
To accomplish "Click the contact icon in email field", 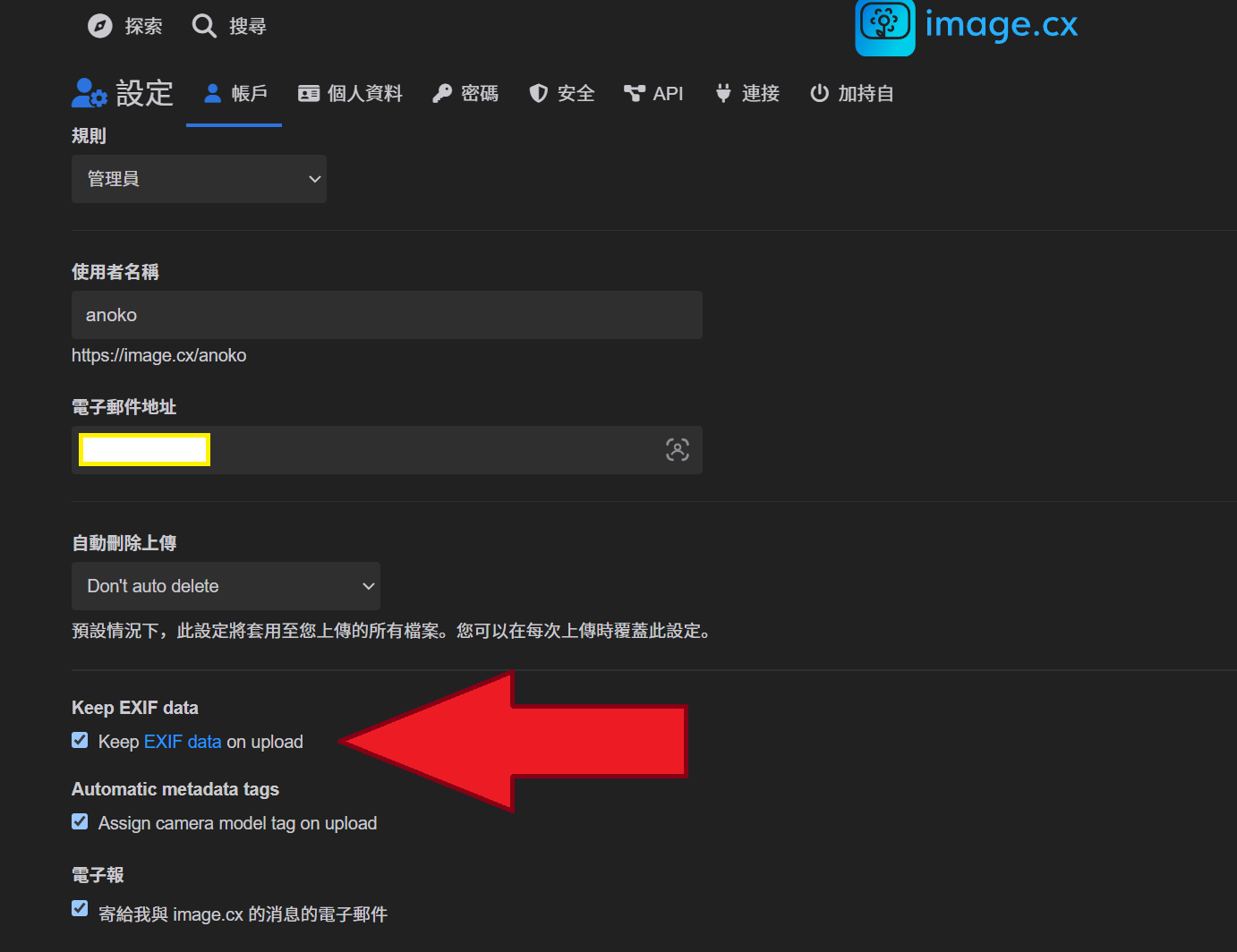I will (678, 450).
